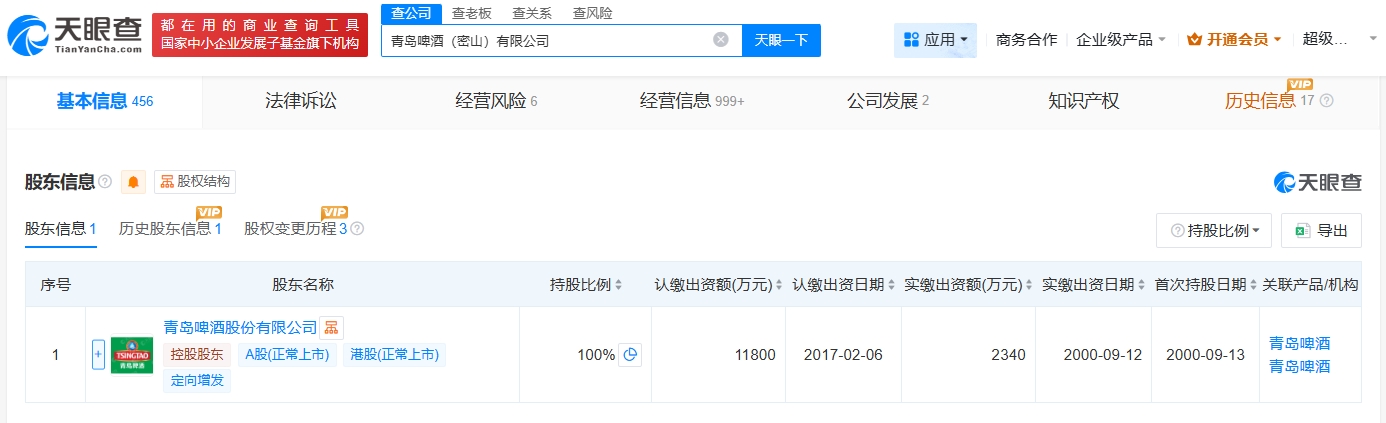
Task: Click the 天眼一下 search button
Action: click(x=781, y=40)
